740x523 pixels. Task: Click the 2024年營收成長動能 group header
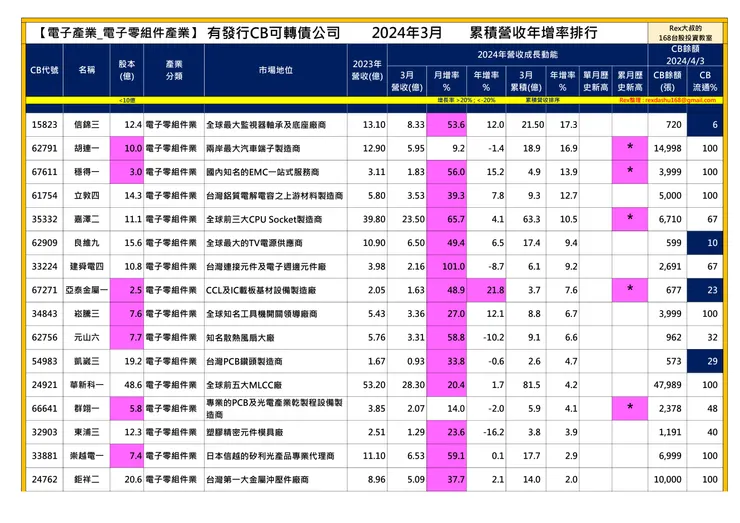coord(518,55)
